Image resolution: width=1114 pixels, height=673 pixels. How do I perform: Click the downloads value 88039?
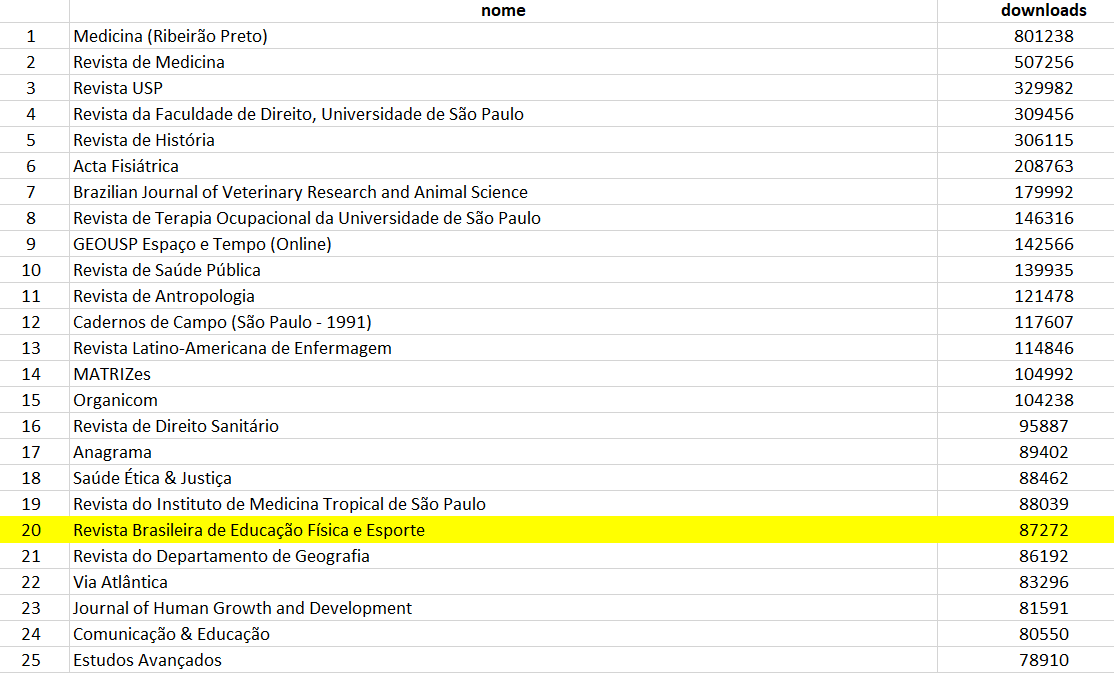pyautogui.click(x=1043, y=504)
